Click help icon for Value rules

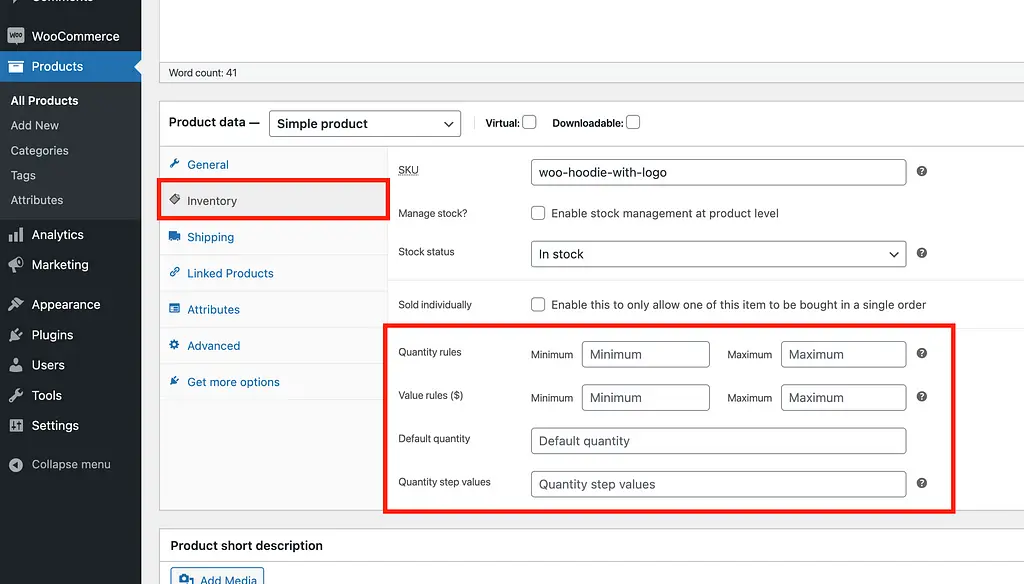coord(921,397)
